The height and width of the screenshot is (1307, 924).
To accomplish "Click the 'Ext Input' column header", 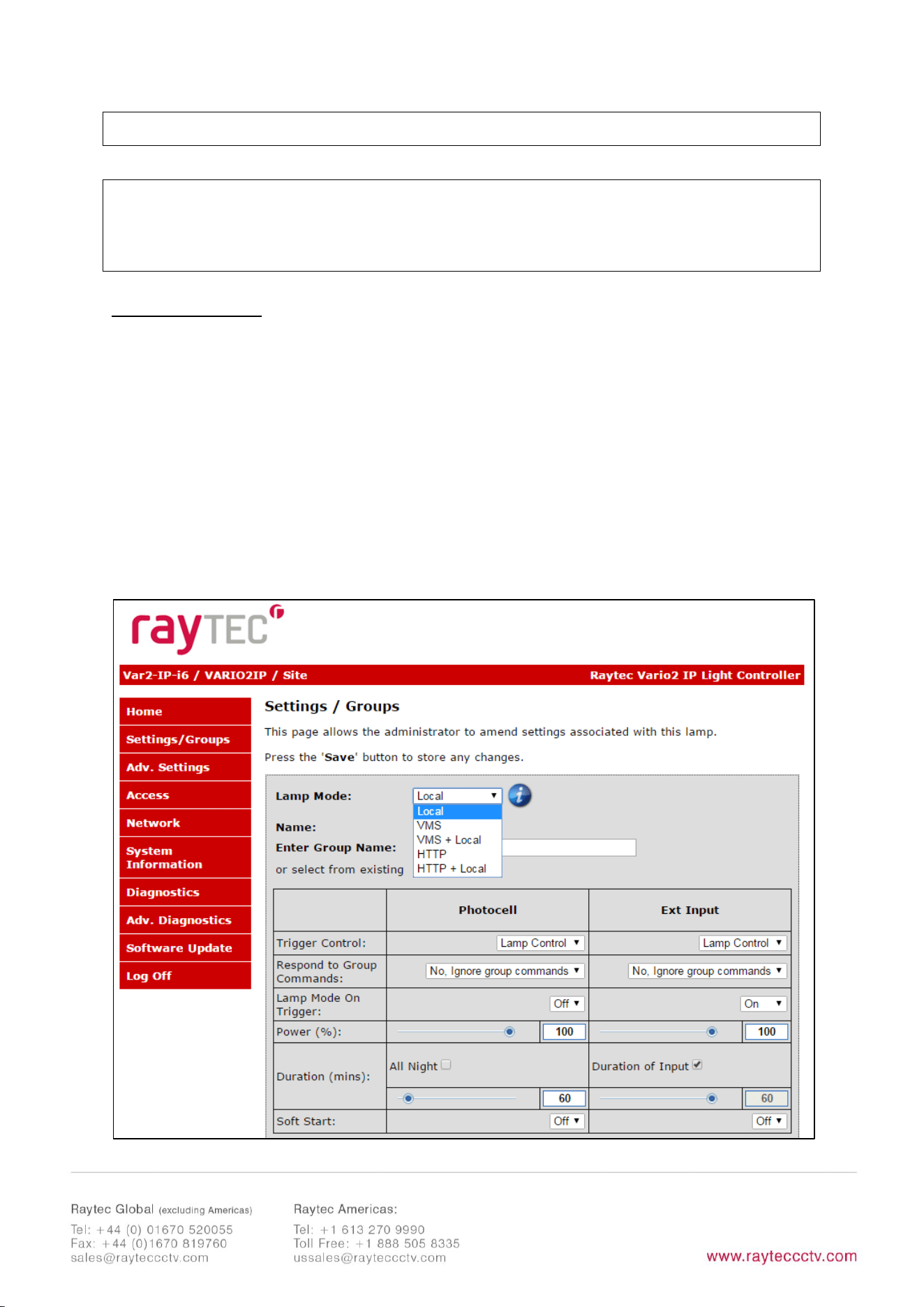I will click(690, 910).
